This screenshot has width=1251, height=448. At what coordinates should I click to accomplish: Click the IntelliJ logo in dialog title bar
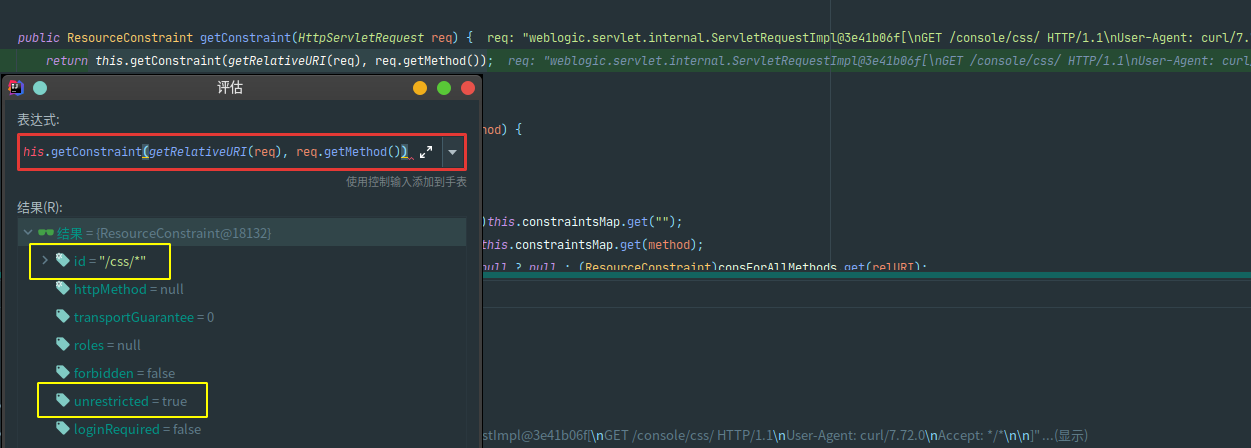click(x=16, y=88)
